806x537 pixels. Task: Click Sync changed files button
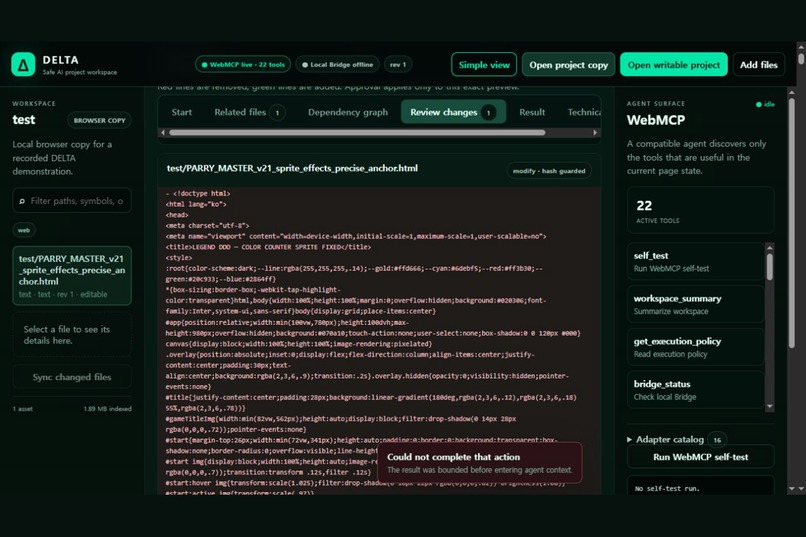point(72,377)
